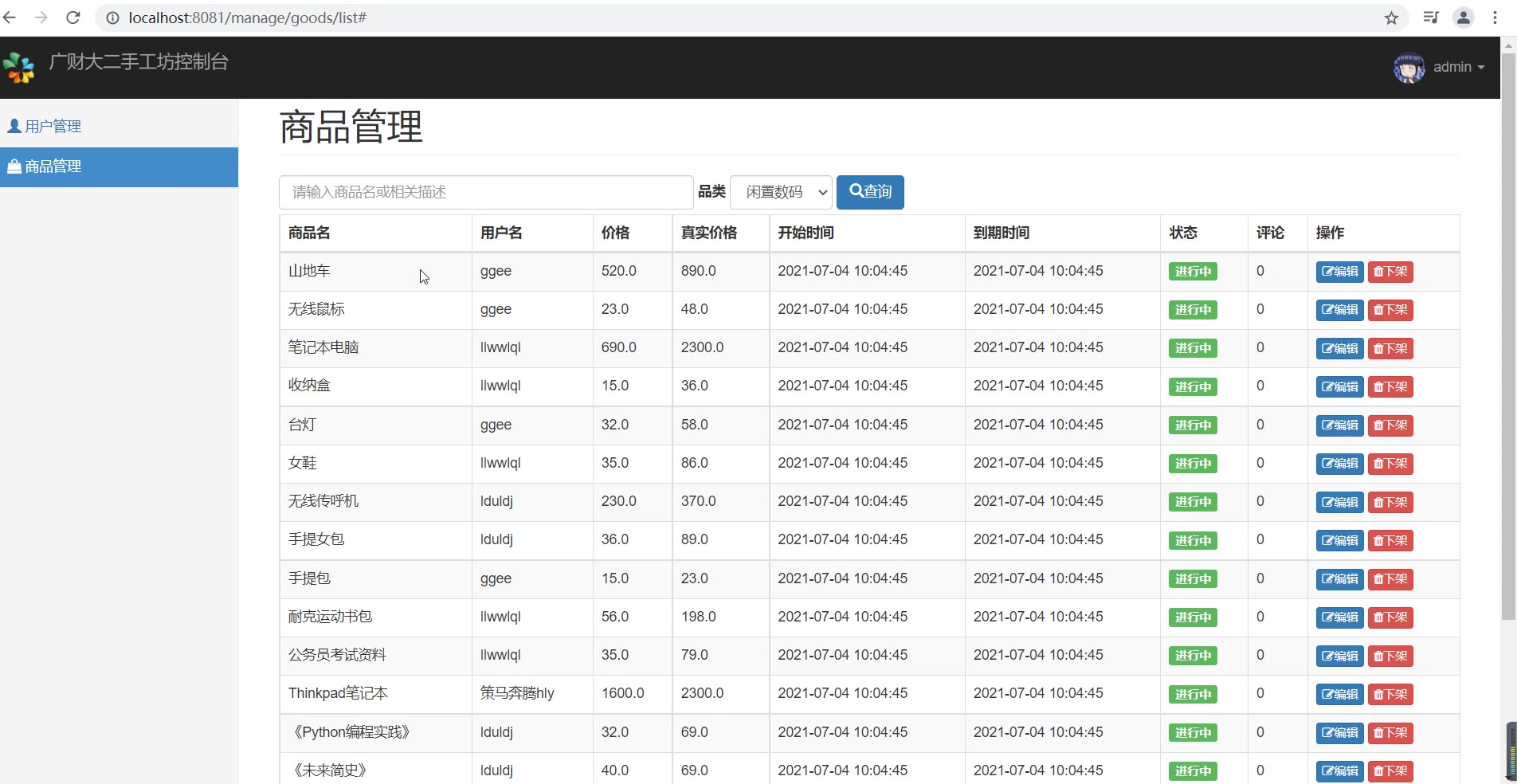Open the 品类 category dropdown
Viewport: 1517px width, 784px height.
[x=781, y=192]
